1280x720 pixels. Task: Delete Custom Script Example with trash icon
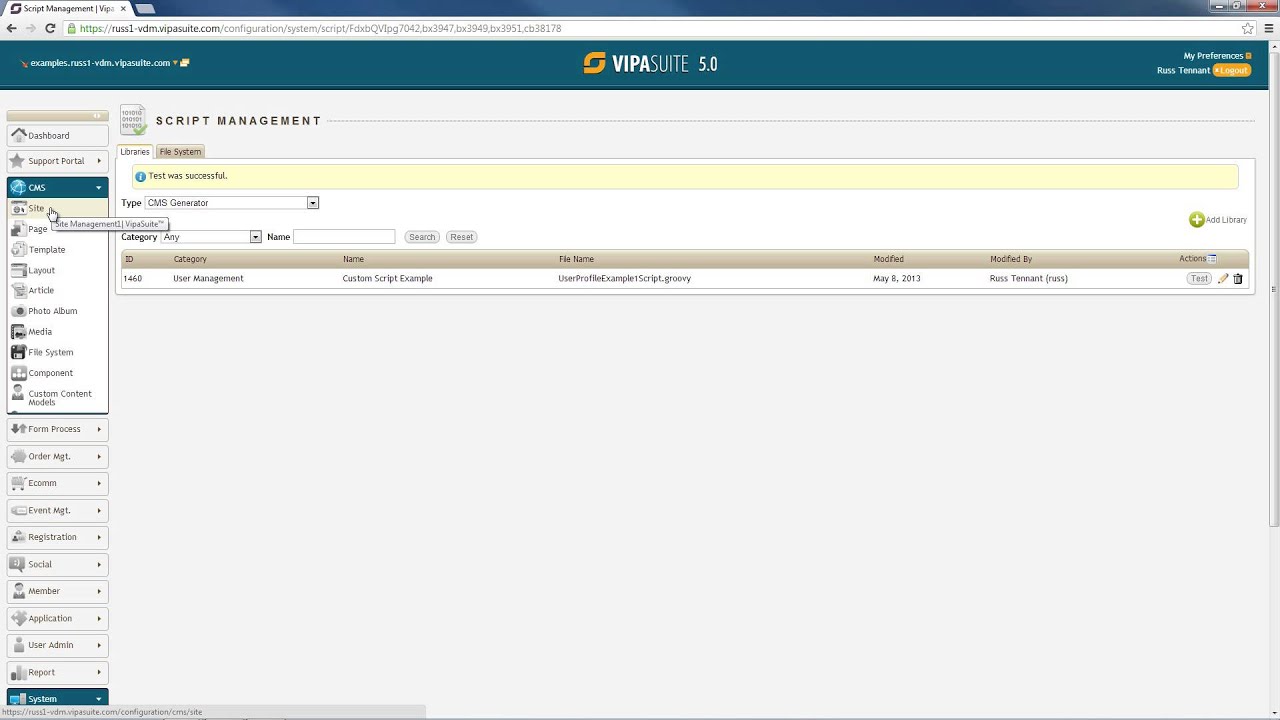1238,279
